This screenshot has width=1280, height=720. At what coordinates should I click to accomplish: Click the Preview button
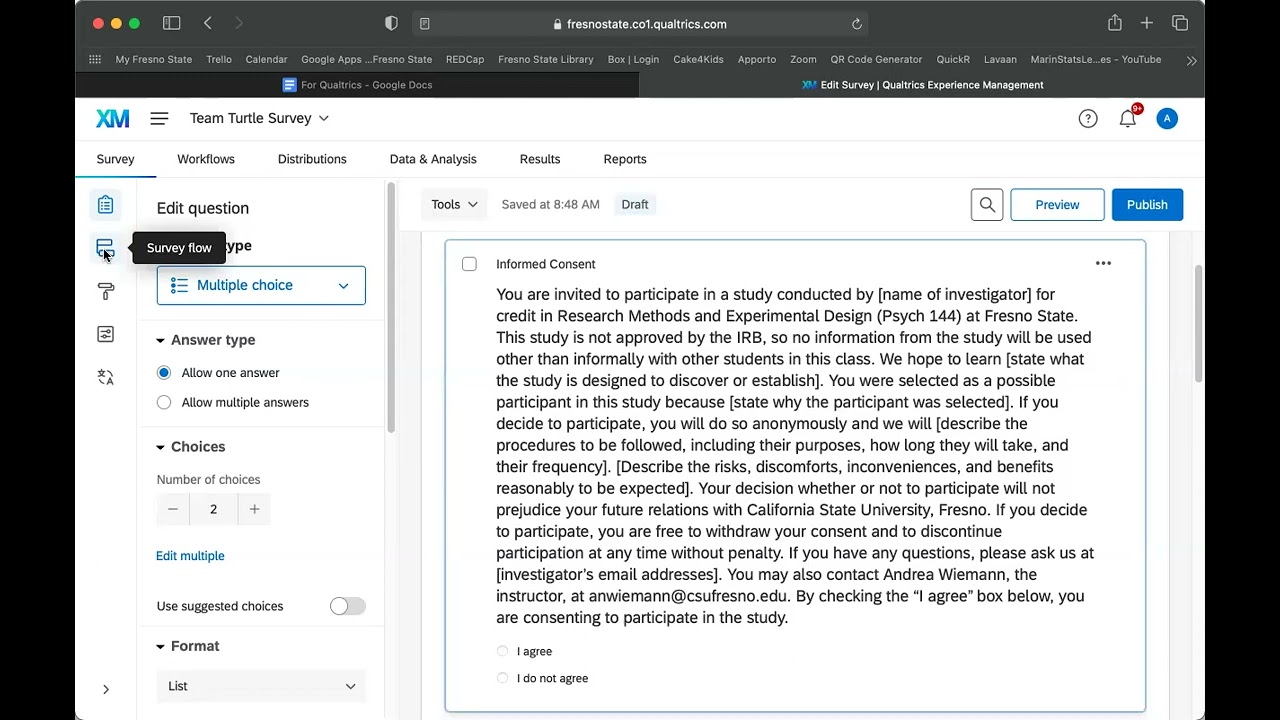pyautogui.click(x=1057, y=205)
